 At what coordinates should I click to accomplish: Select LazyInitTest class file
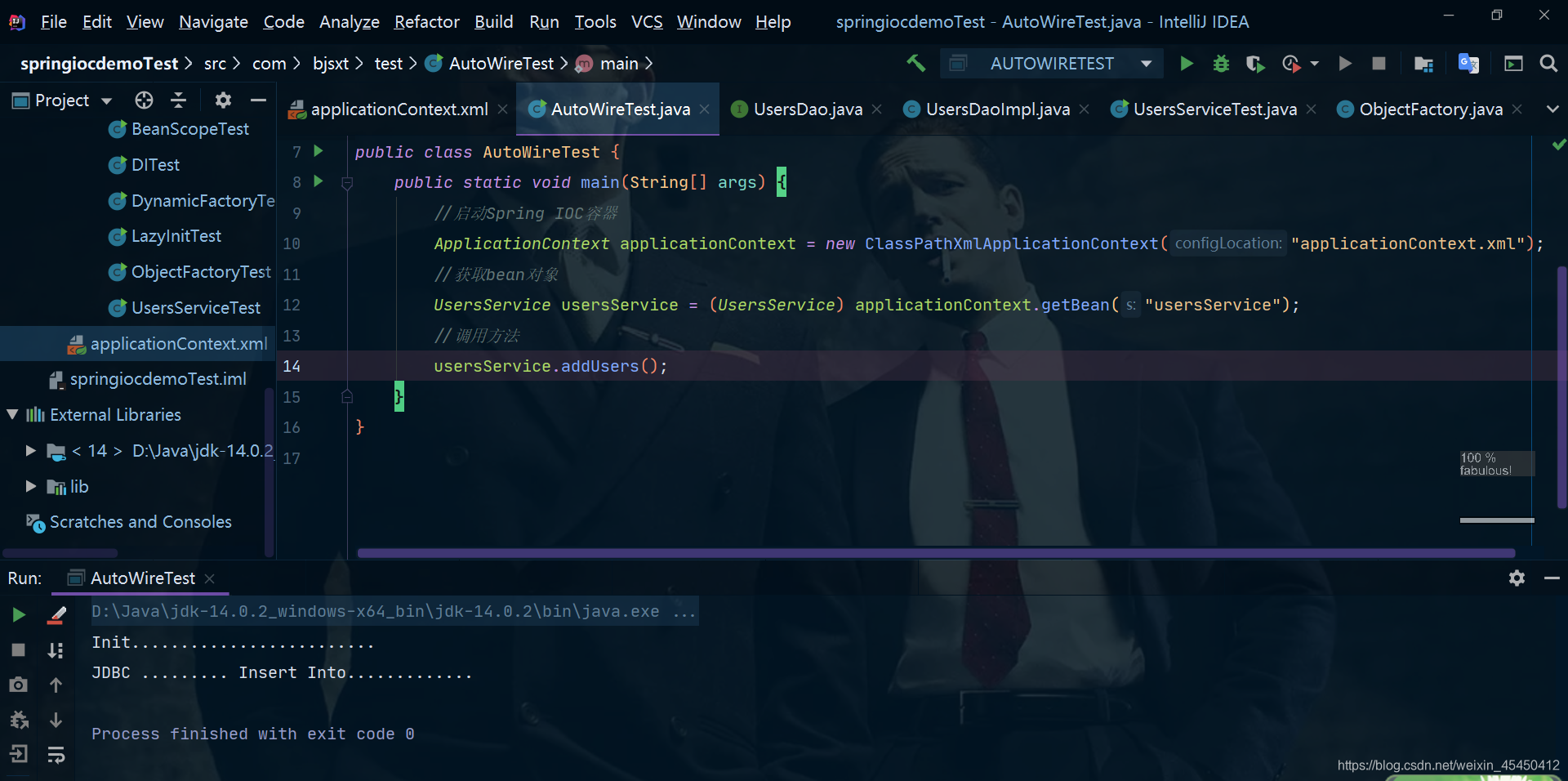(x=176, y=236)
